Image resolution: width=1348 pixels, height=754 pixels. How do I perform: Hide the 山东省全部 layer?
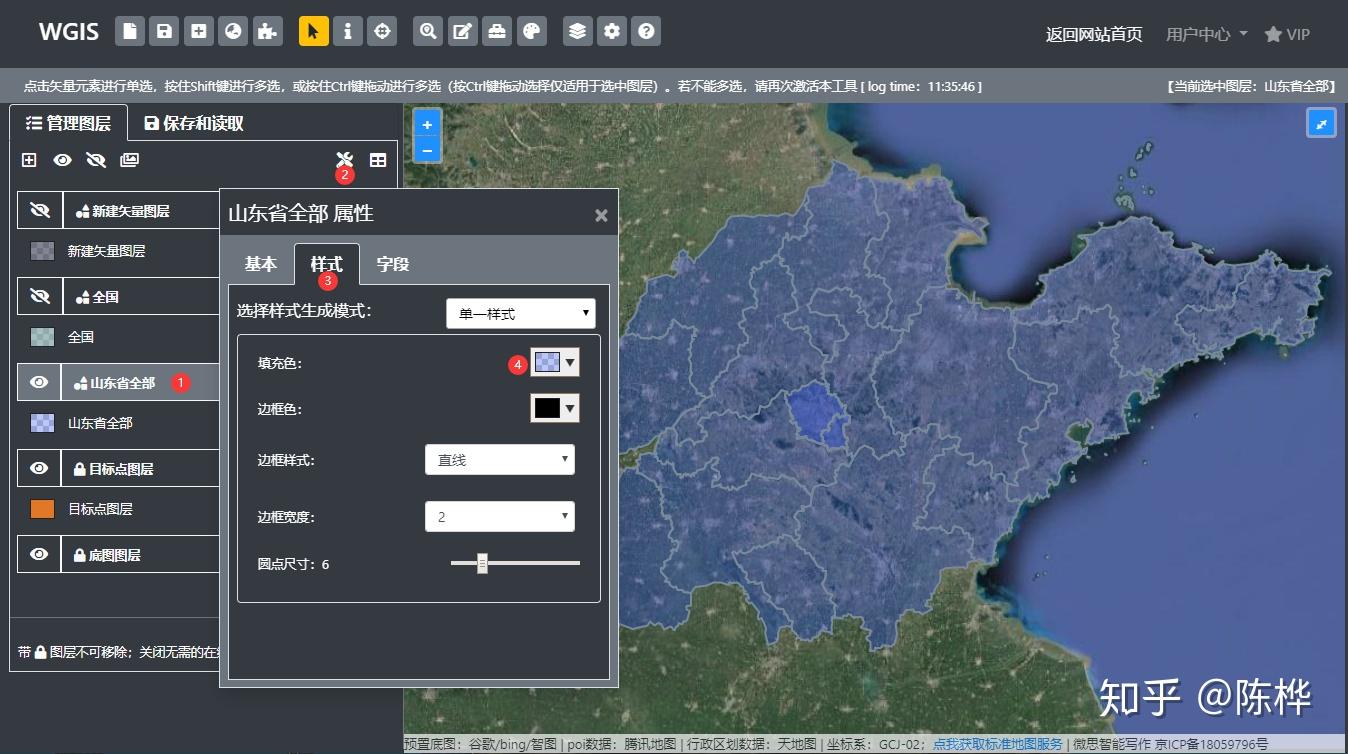40,382
